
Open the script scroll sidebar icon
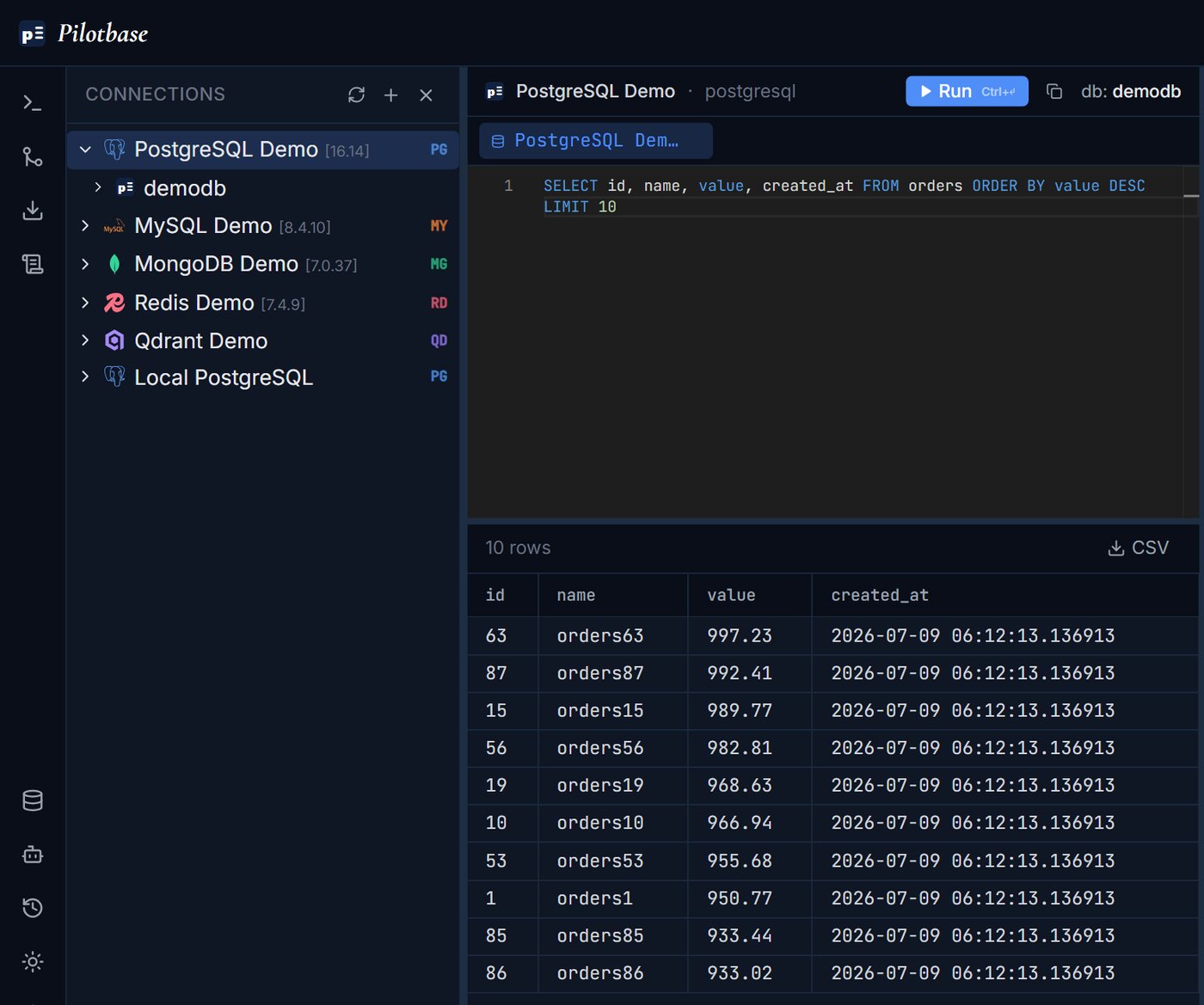[33, 264]
